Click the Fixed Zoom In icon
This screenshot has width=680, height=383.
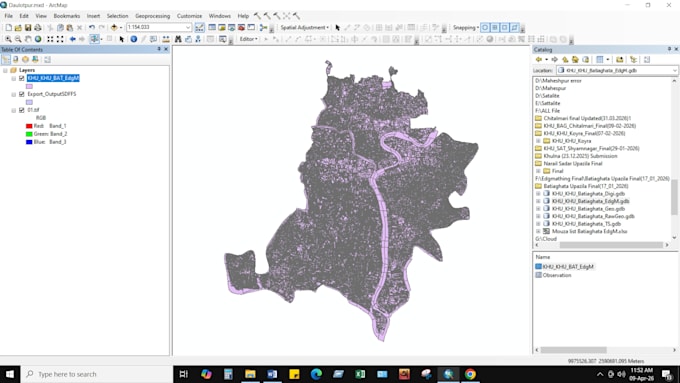click(50, 39)
